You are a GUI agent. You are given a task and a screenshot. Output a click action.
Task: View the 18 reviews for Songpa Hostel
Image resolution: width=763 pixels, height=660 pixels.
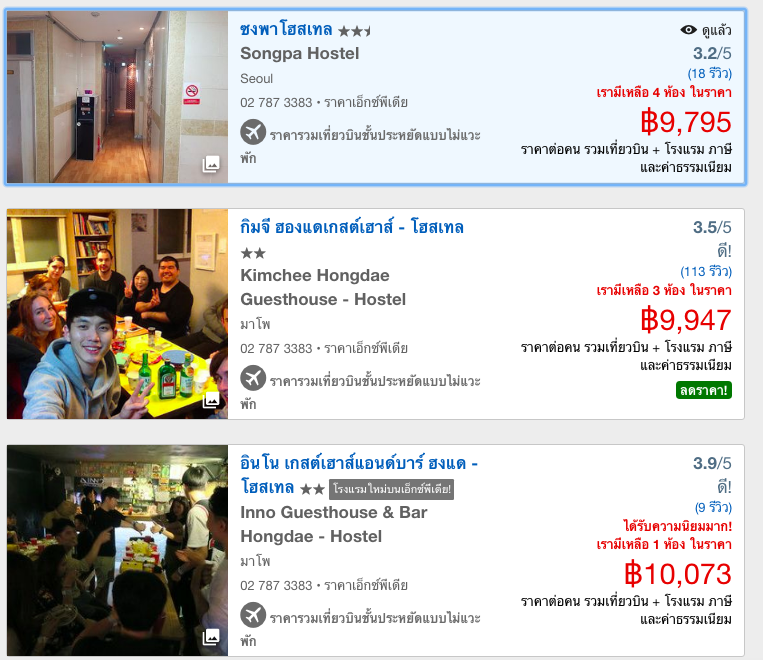709,73
